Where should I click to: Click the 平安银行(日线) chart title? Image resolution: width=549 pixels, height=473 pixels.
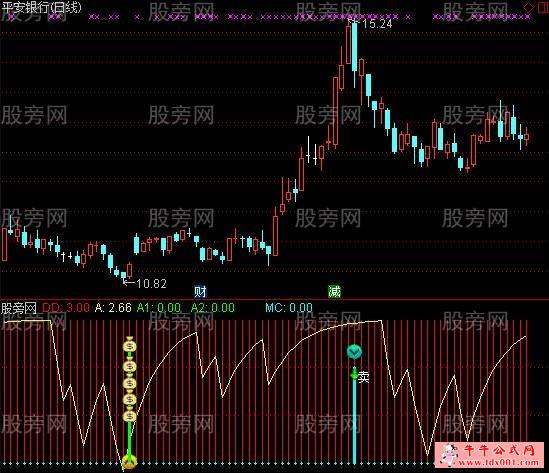pos(41,7)
